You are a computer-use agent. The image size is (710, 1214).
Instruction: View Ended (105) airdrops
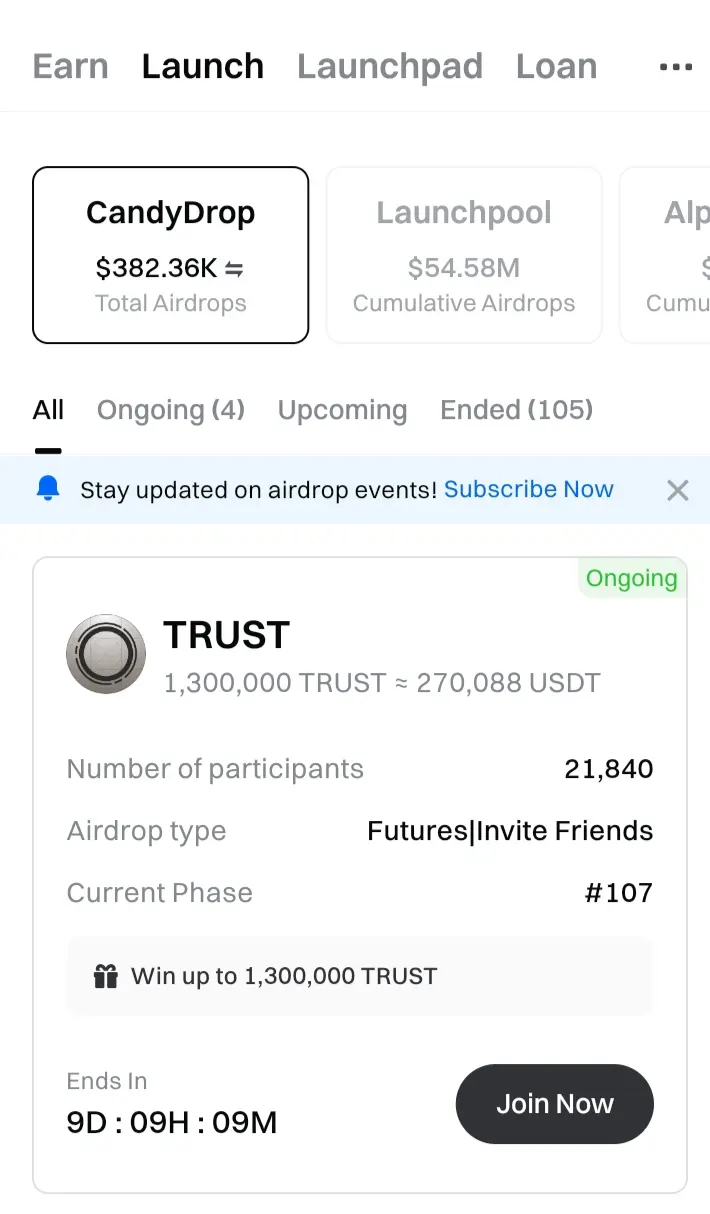coord(516,410)
